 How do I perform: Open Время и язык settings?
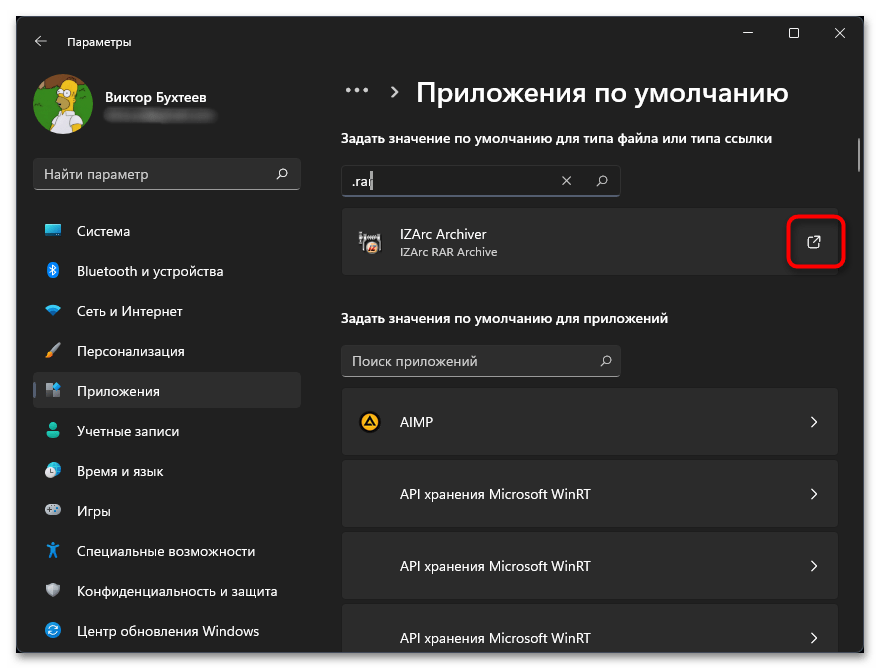tap(167, 471)
